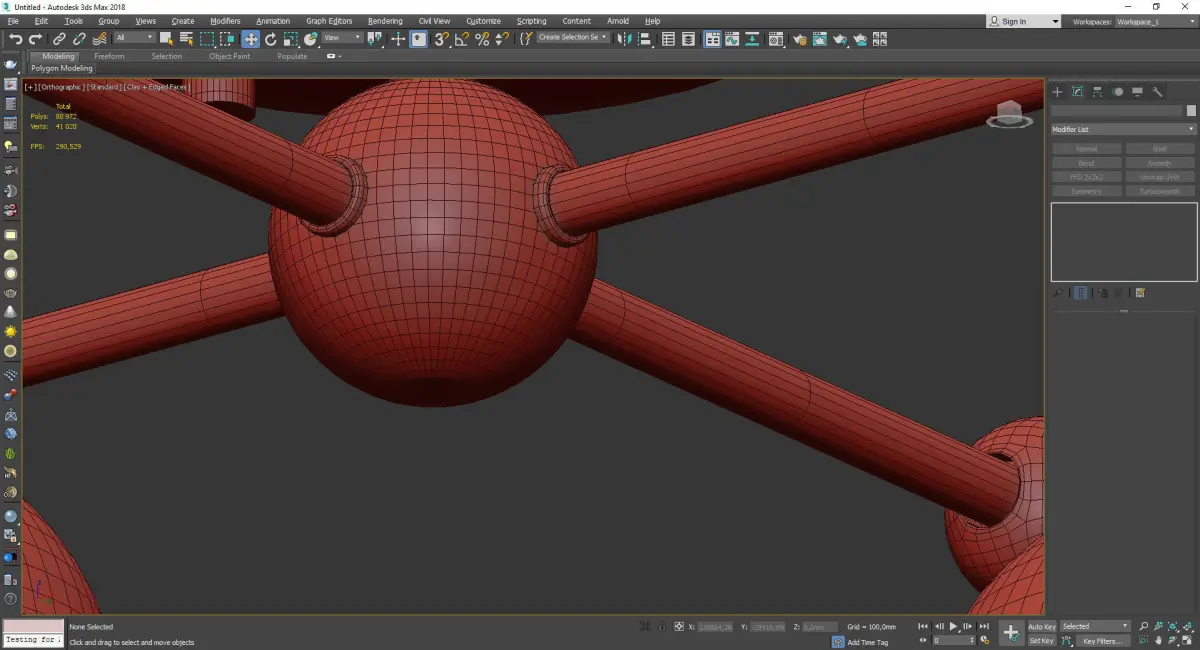1200x650 pixels.
Task: Toggle Angle Snap on the toolbar
Action: coord(462,39)
